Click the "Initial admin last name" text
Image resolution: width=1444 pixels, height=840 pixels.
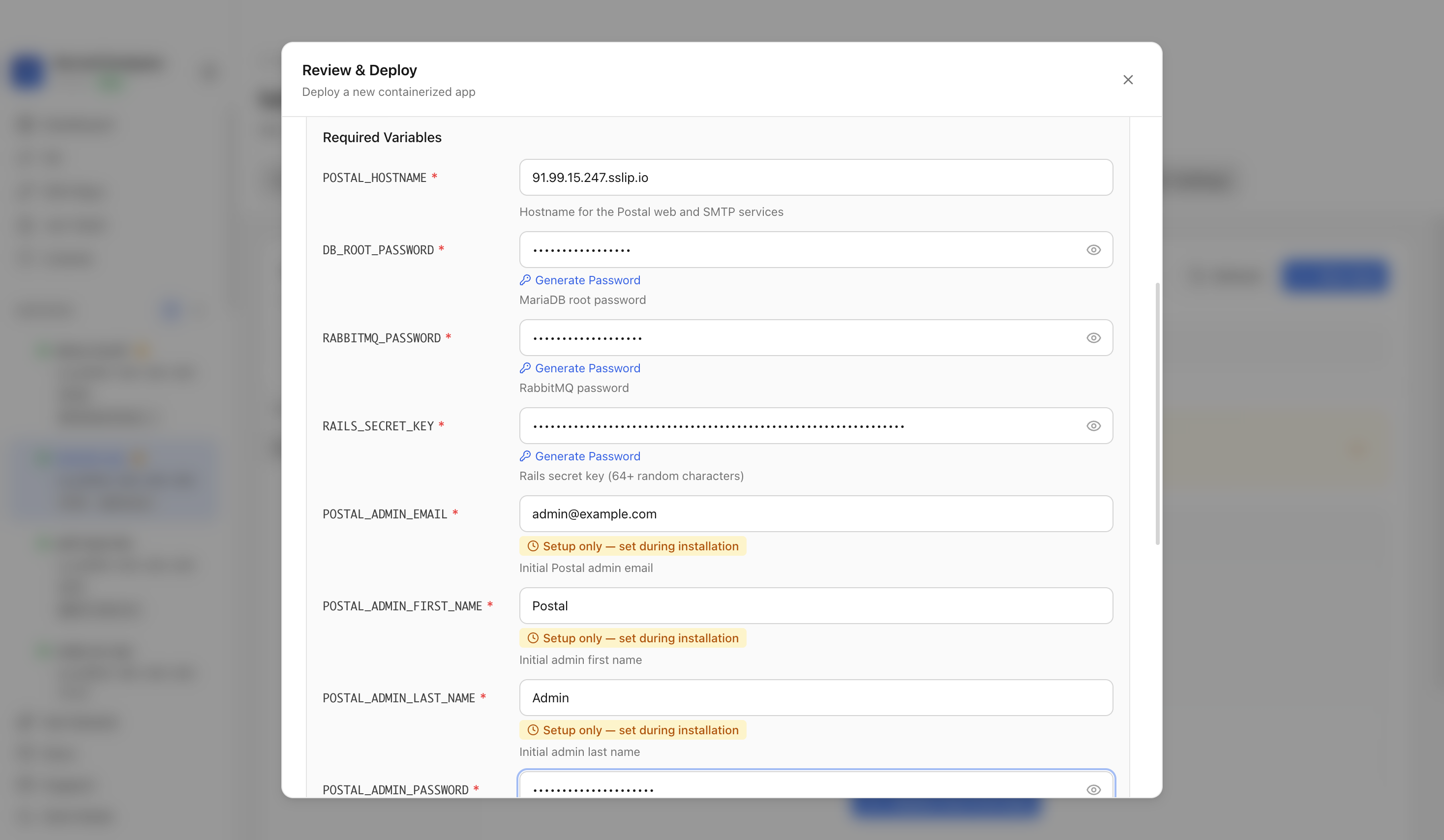pyautogui.click(x=580, y=752)
